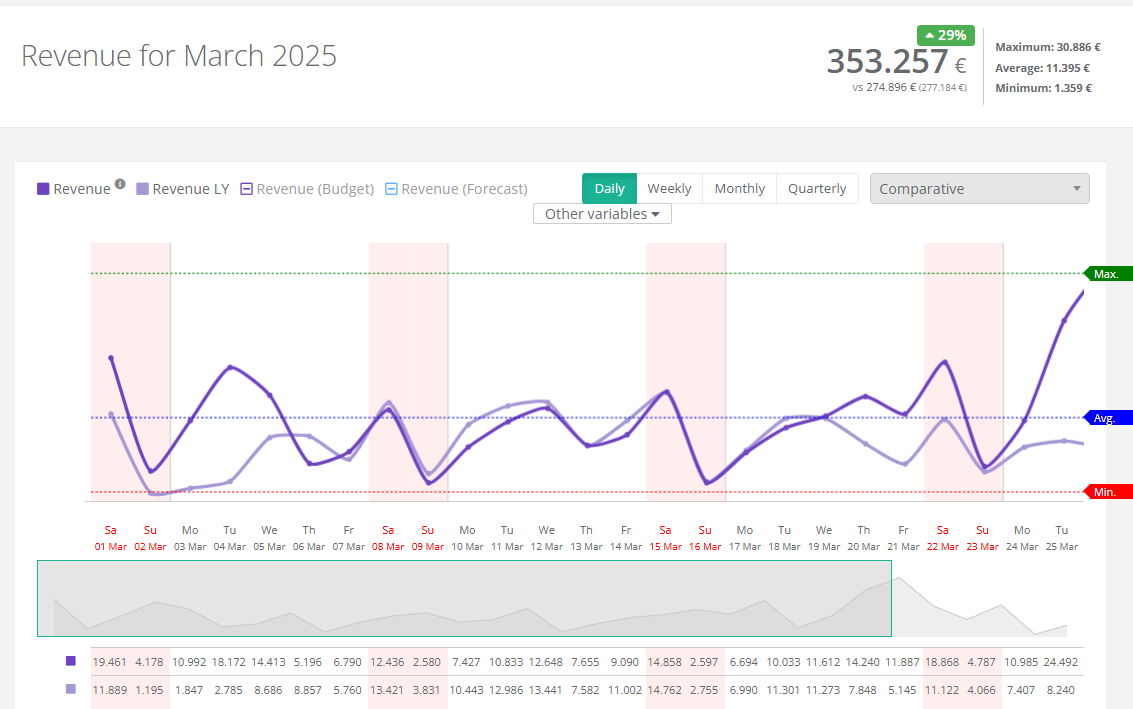Click the 12 Mar axis label

(x=546, y=546)
